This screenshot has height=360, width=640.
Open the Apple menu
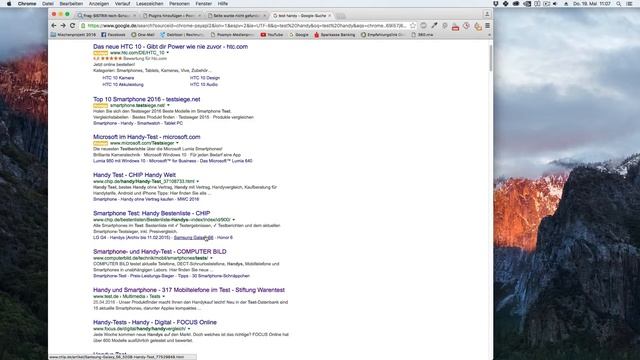click(x=9, y=4)
